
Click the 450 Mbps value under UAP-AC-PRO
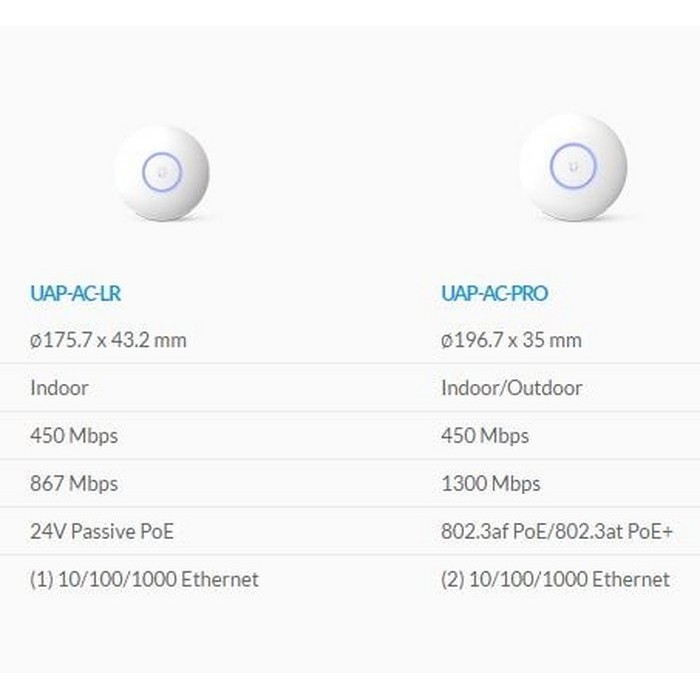click(x=485, y=436)
